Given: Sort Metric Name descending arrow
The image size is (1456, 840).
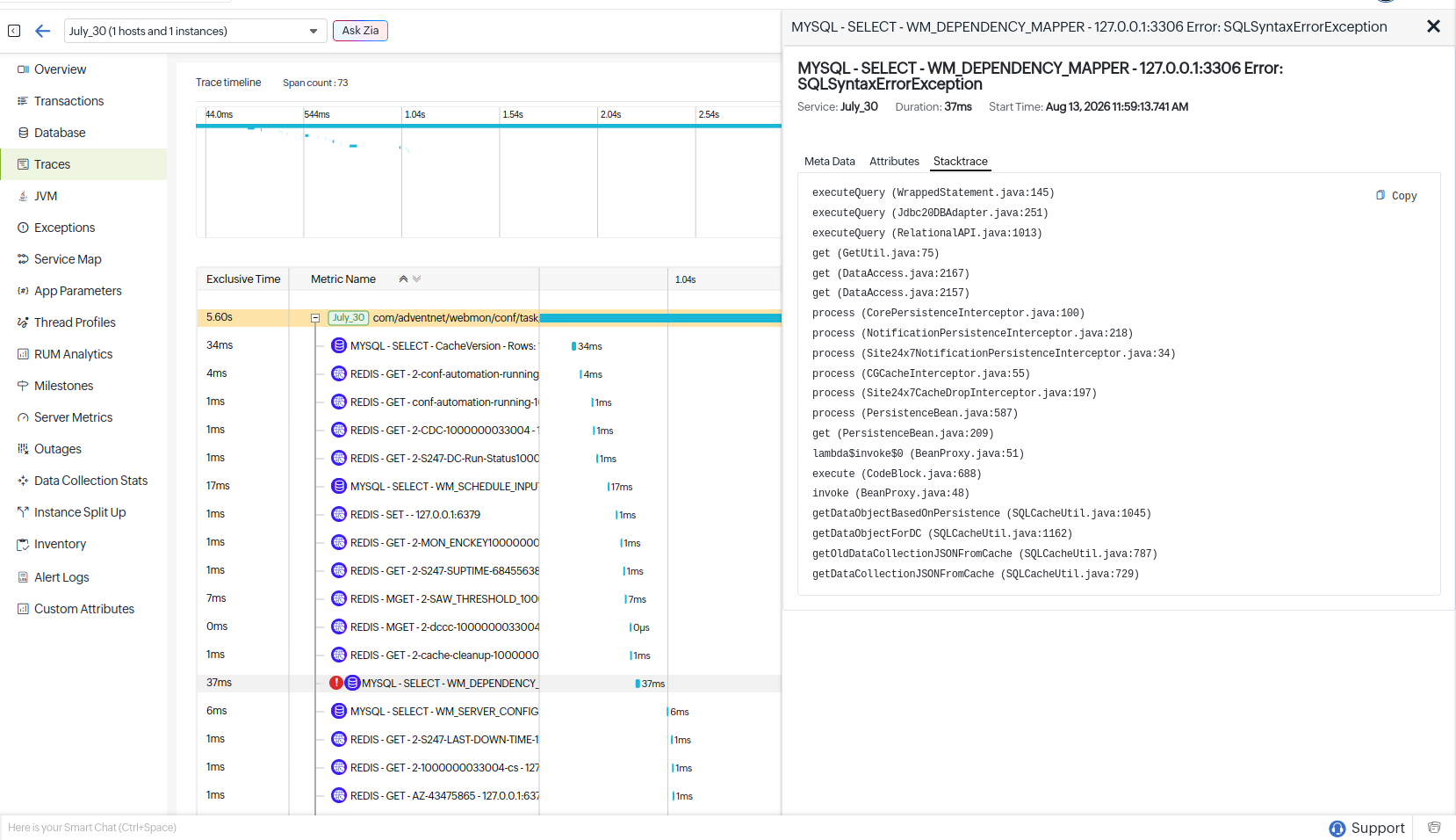Looking at the screenshot, I should 416,279.
